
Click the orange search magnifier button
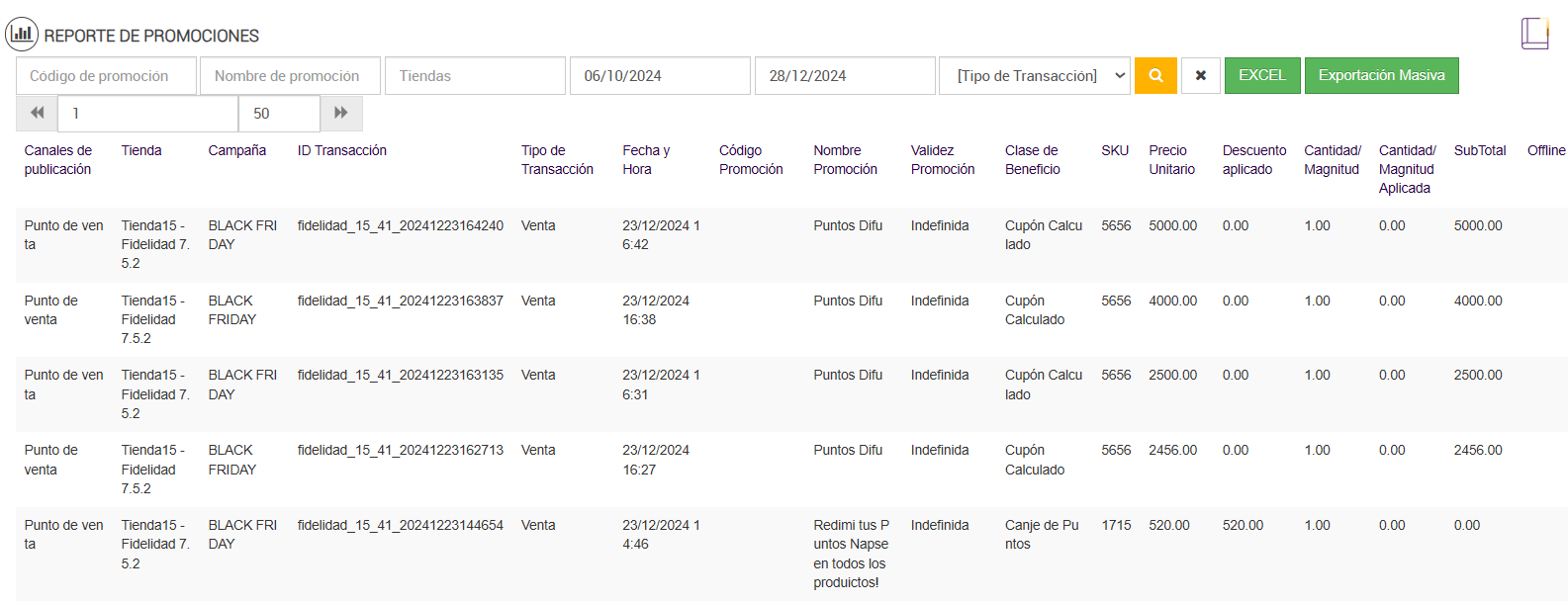[x=1155, y=76]
